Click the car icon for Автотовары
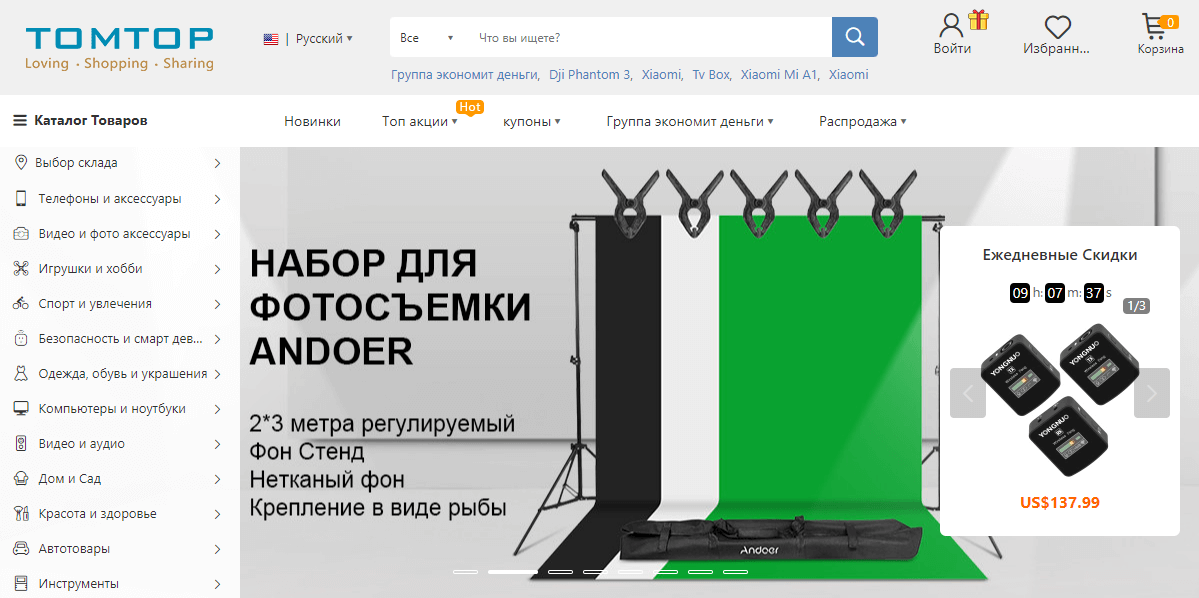Viewport: 1199px width, 598px height. point(21,549)
